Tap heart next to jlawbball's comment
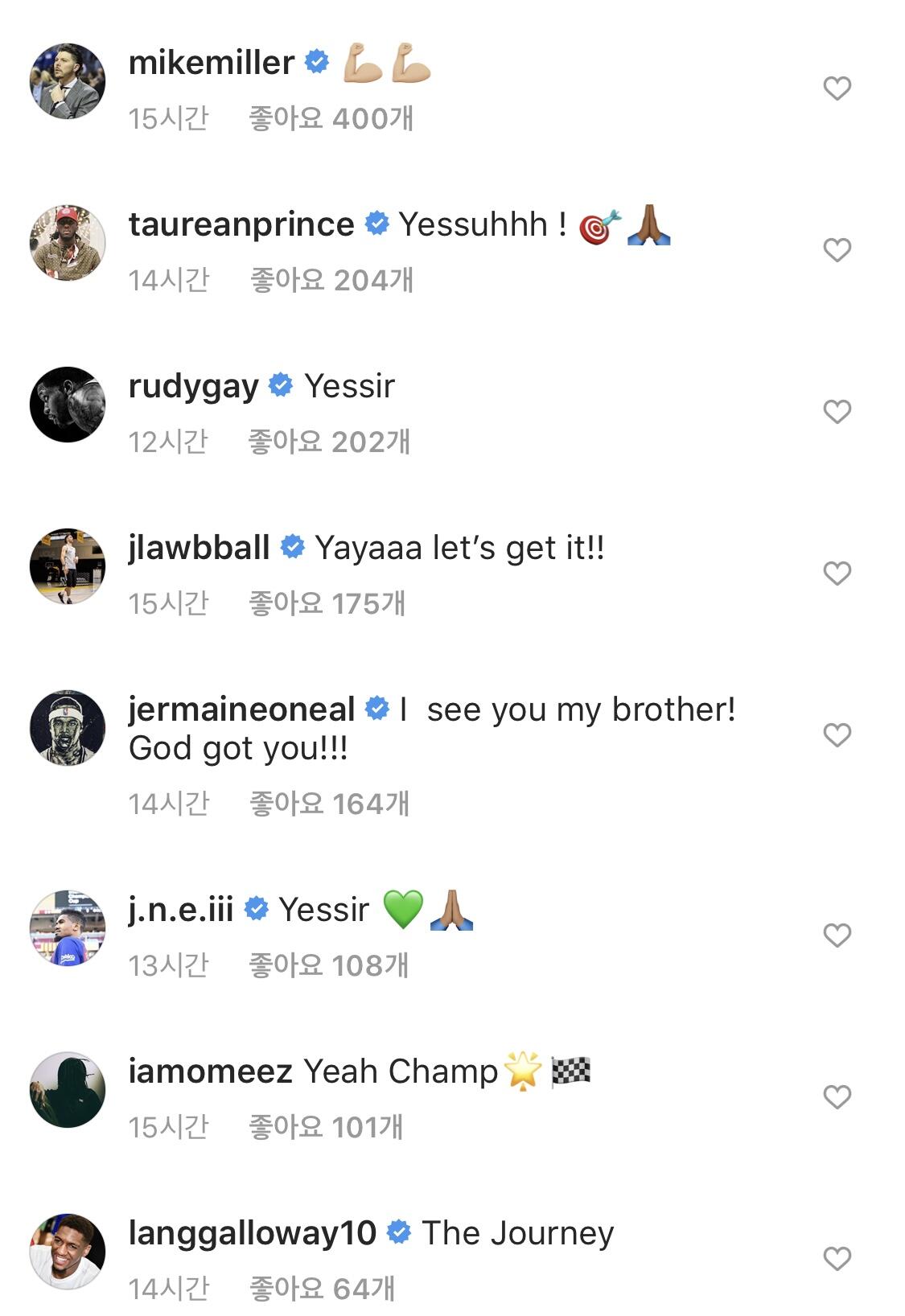 (837, 573)
